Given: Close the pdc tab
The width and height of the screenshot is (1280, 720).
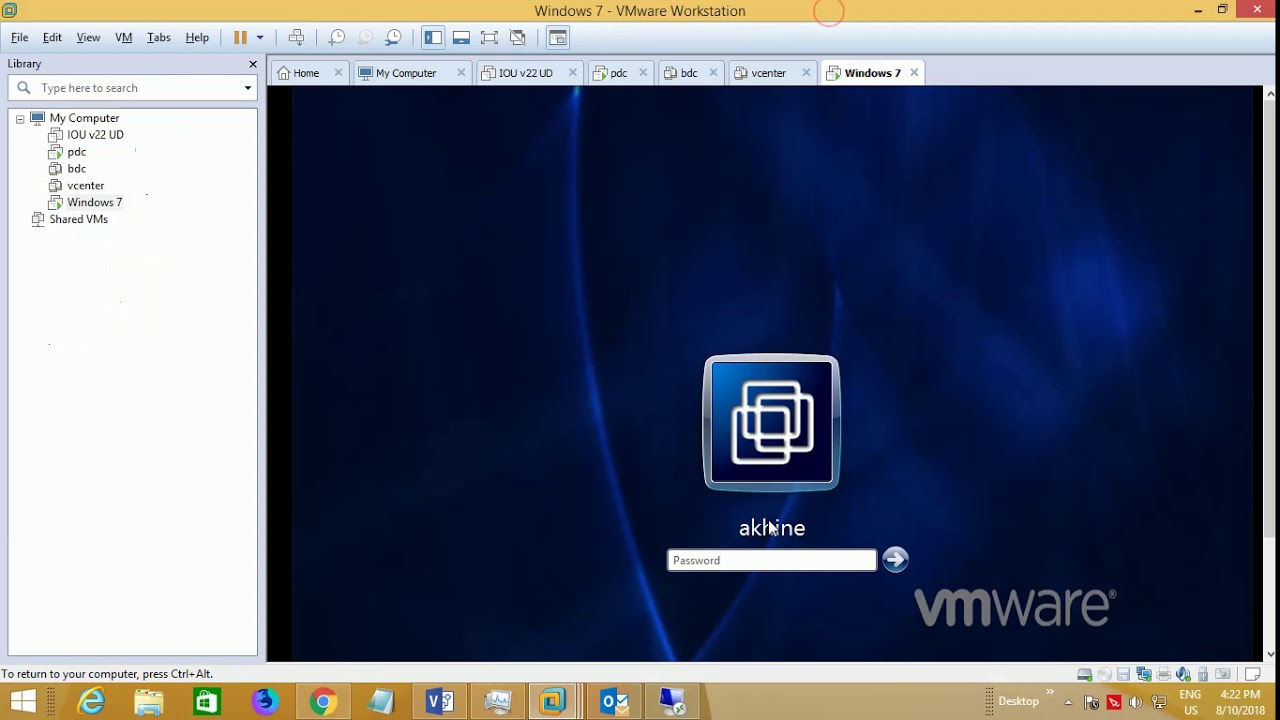Looking at the screenshot, I should (x=643, y=73).
